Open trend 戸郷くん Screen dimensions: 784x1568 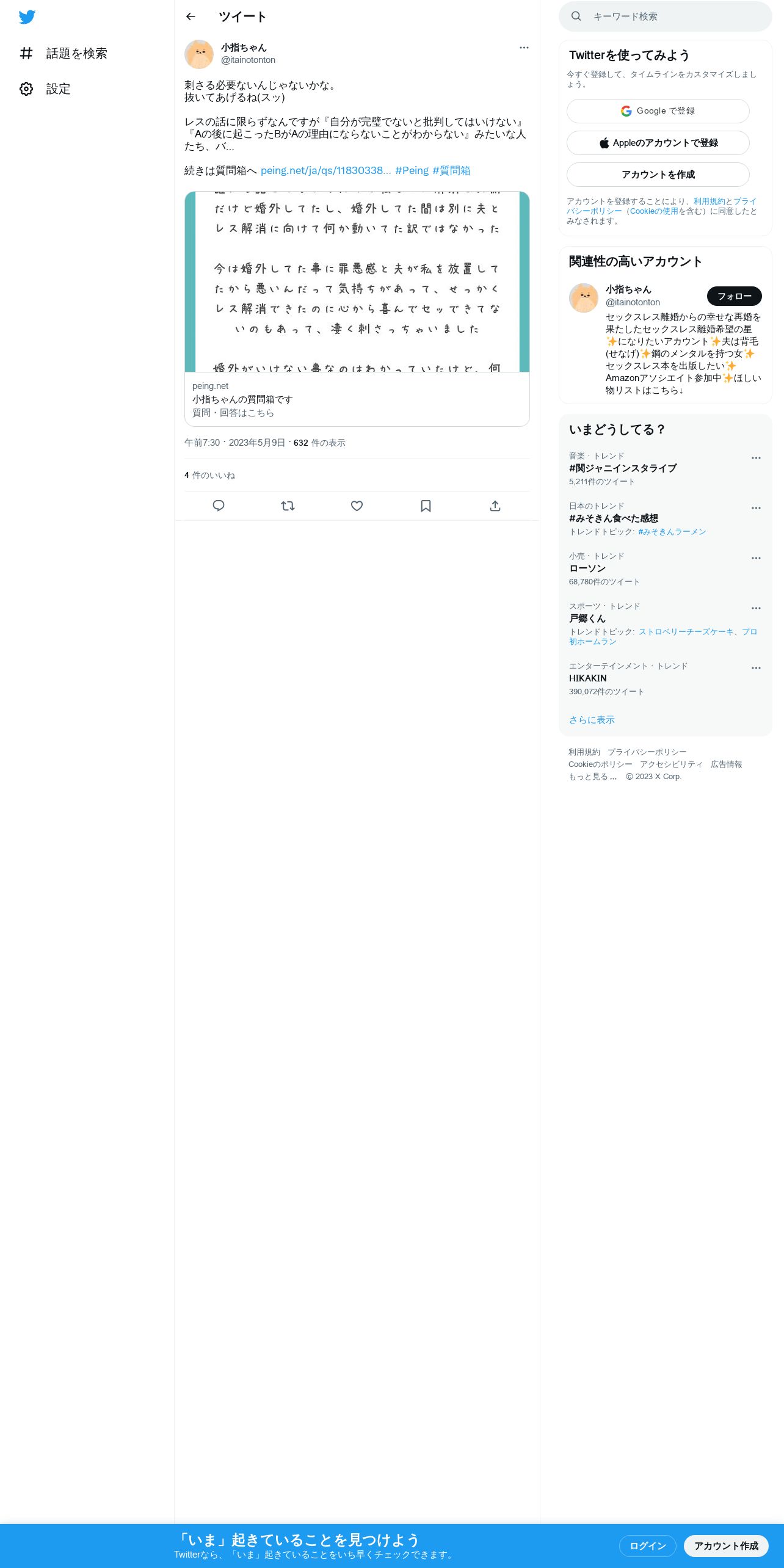[x=587, y=619]
